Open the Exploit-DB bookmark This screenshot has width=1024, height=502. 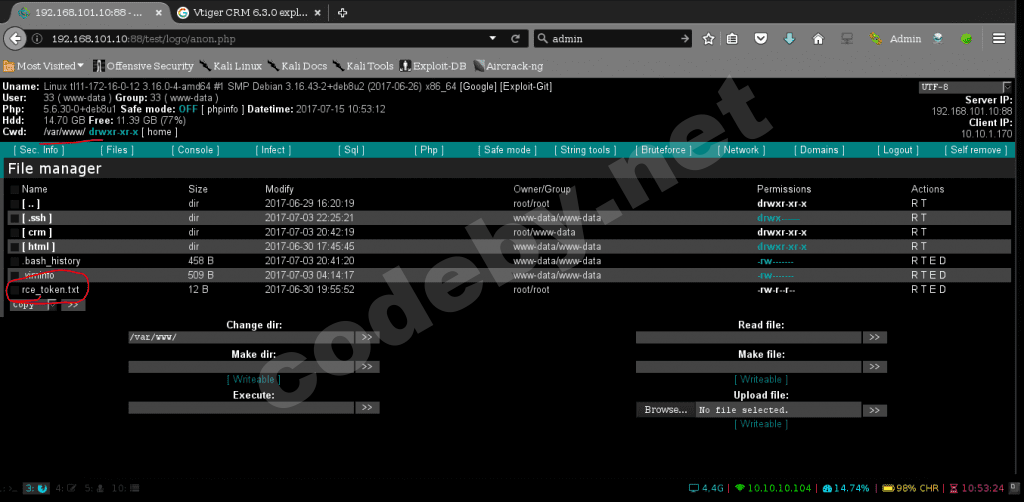[433, 66]
